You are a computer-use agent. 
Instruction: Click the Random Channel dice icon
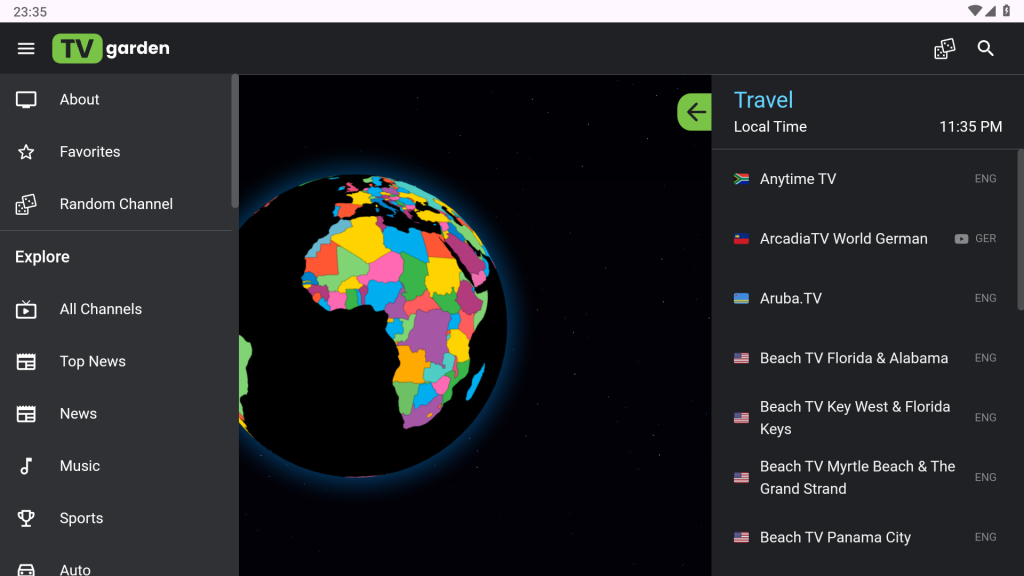pyautogui.click(x=26, y=204)
